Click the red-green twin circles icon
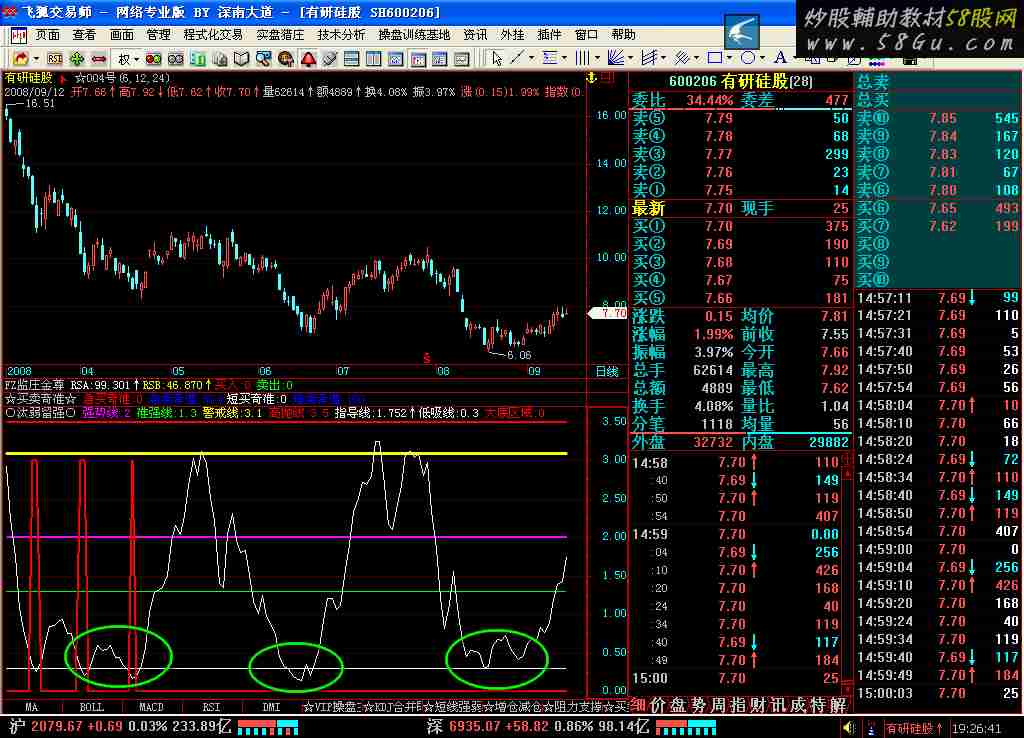 click(x=153, y=59)
